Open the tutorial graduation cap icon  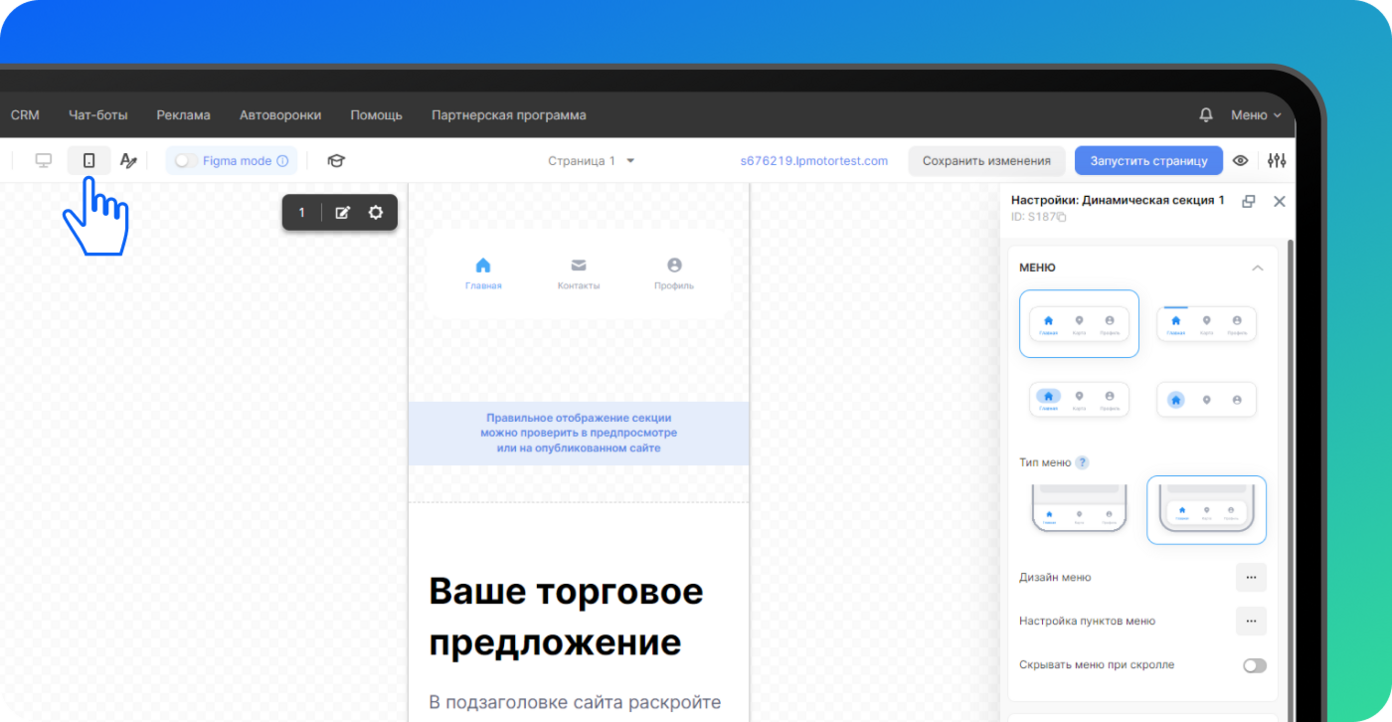[336, 160]
